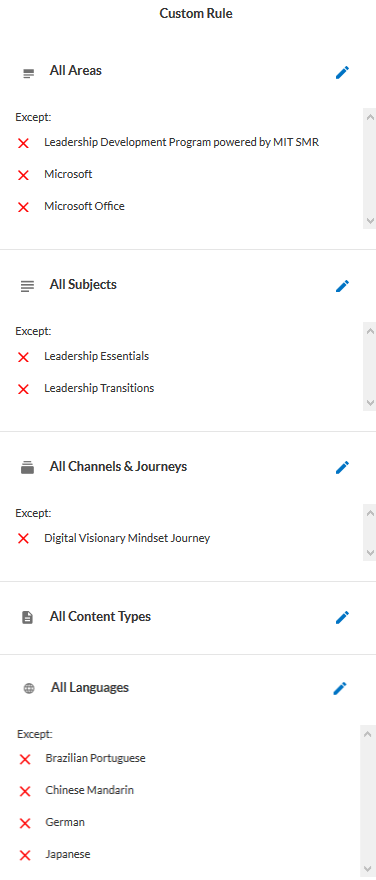
Task: Remove the Microsoft area exception
Action: coord(24,176)
